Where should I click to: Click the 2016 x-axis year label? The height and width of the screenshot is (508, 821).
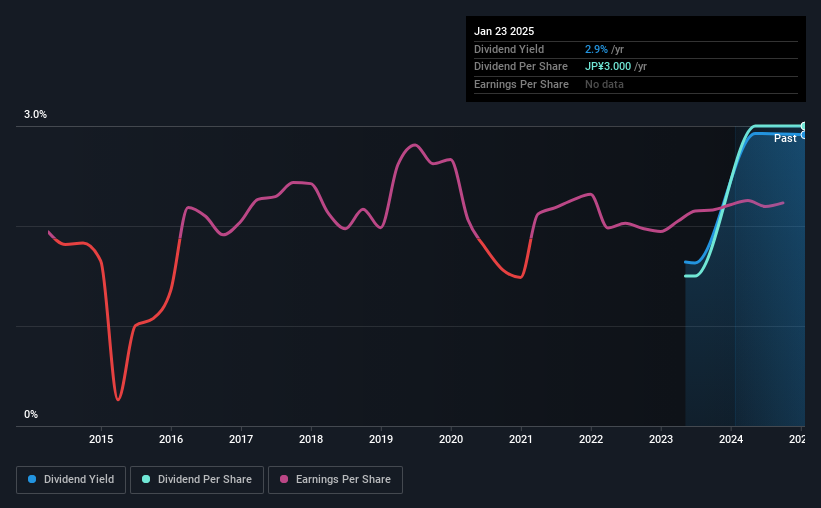171,439
